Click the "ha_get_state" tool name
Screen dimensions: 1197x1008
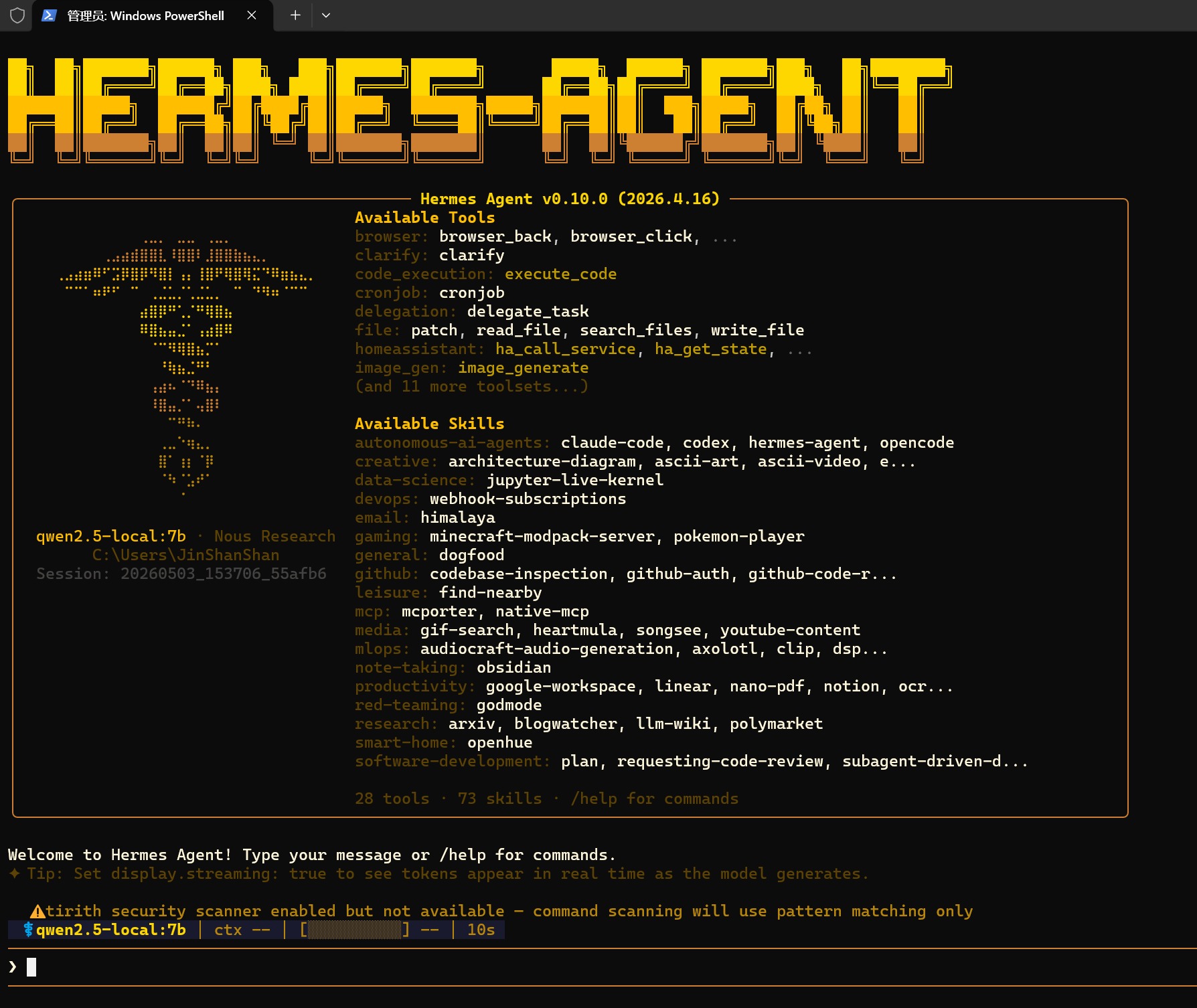point(711,349)
